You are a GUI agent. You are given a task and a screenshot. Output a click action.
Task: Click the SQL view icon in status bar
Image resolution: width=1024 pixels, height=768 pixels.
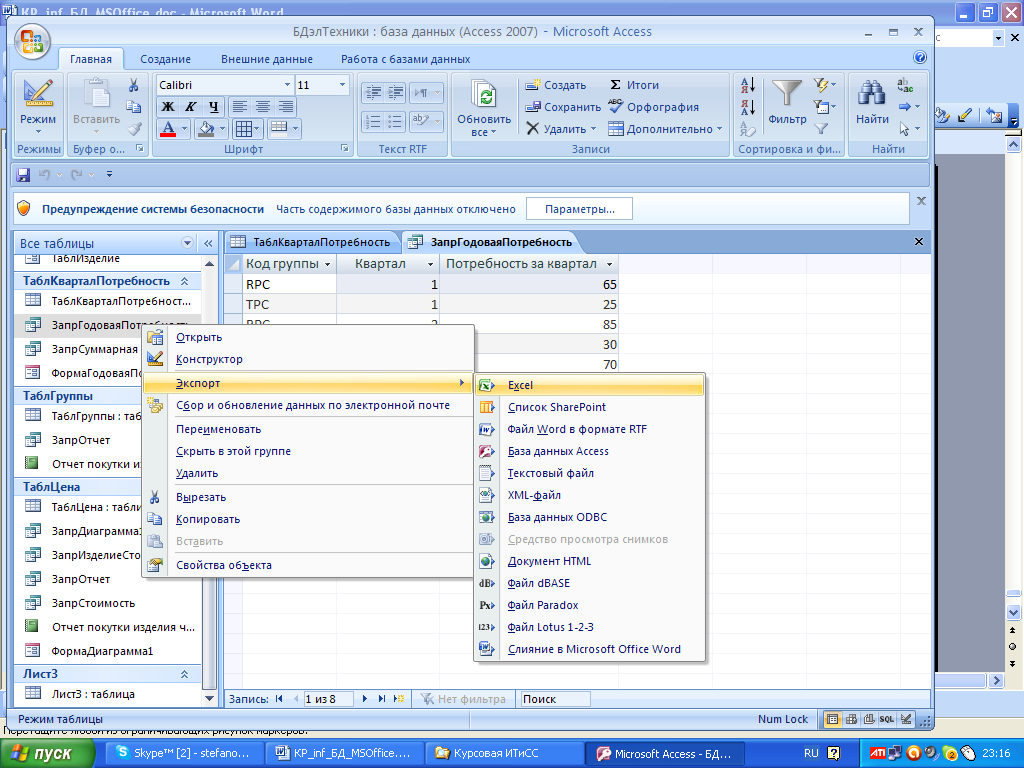887,719
